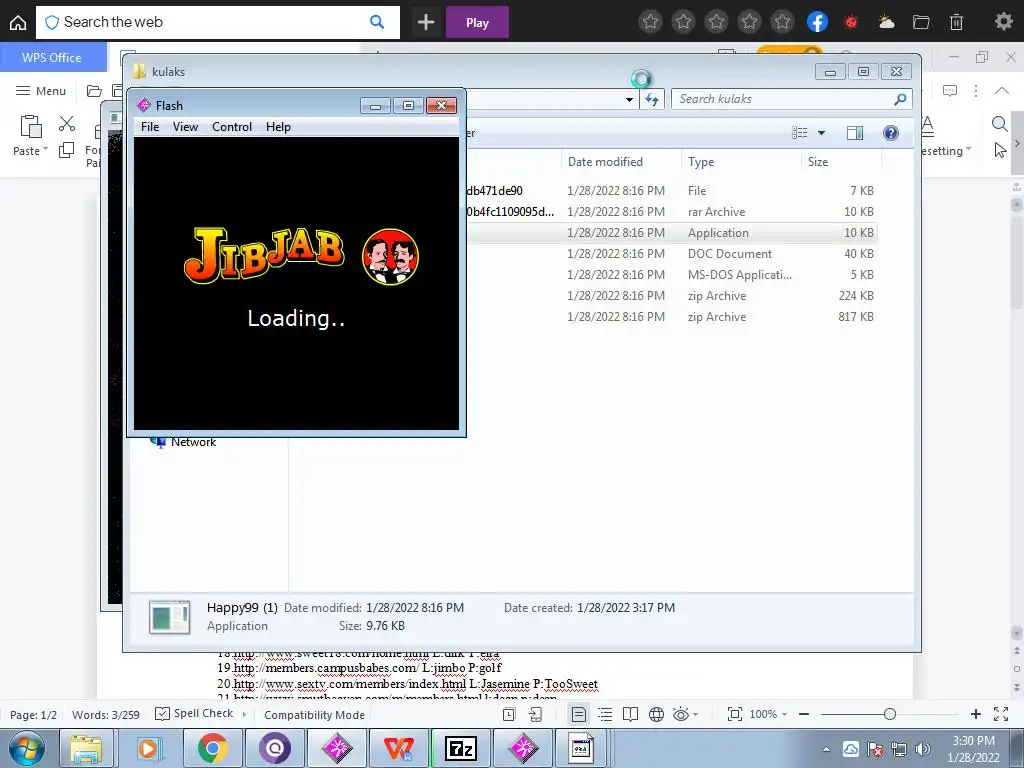This screenshot has width=1024, height=768.
Task: Sort files by the Type column header
Action: pyautogui.click(x=701, y=161)
